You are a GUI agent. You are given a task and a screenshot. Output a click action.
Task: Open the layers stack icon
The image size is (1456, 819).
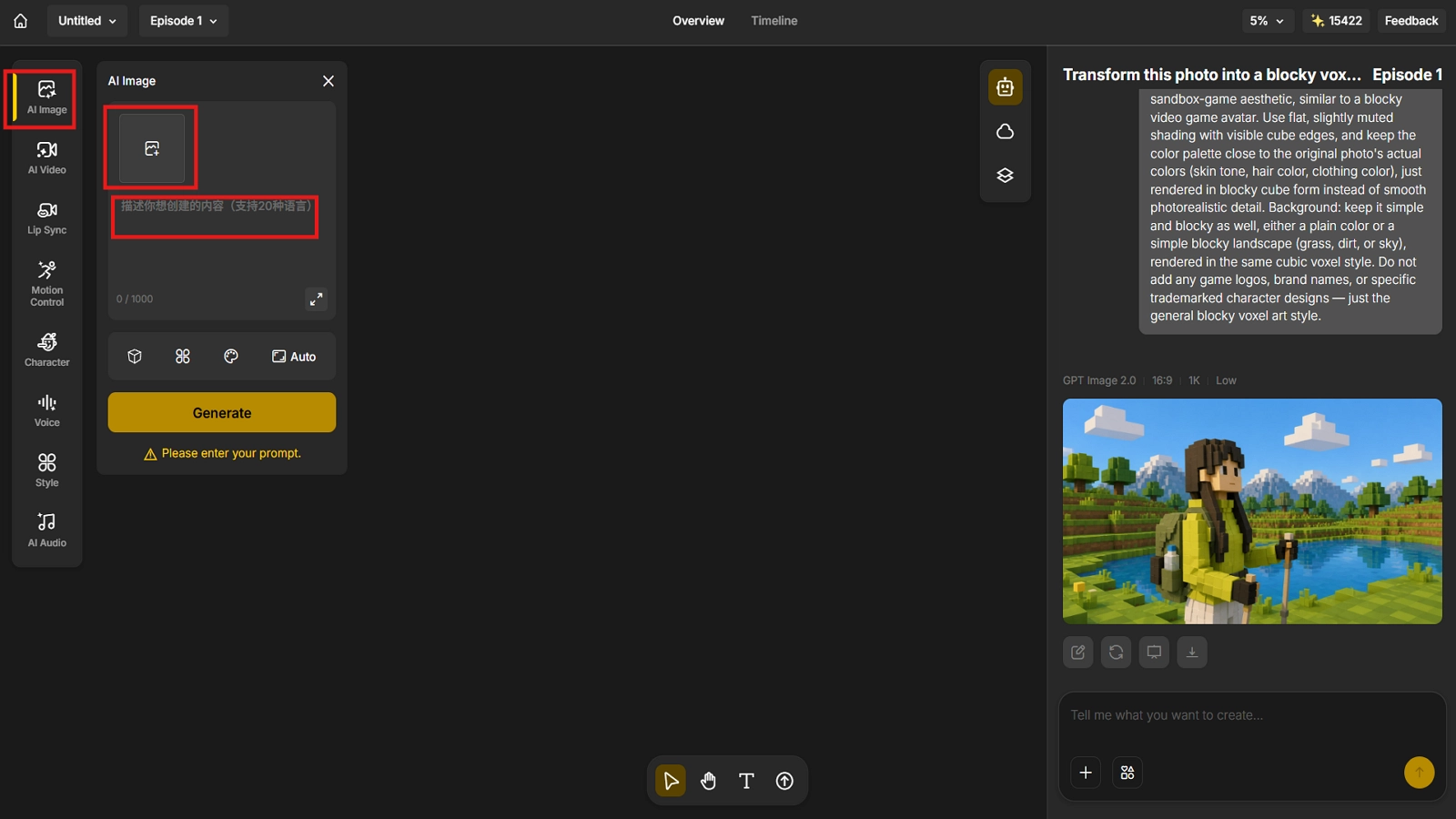(x=1005, y=176)
